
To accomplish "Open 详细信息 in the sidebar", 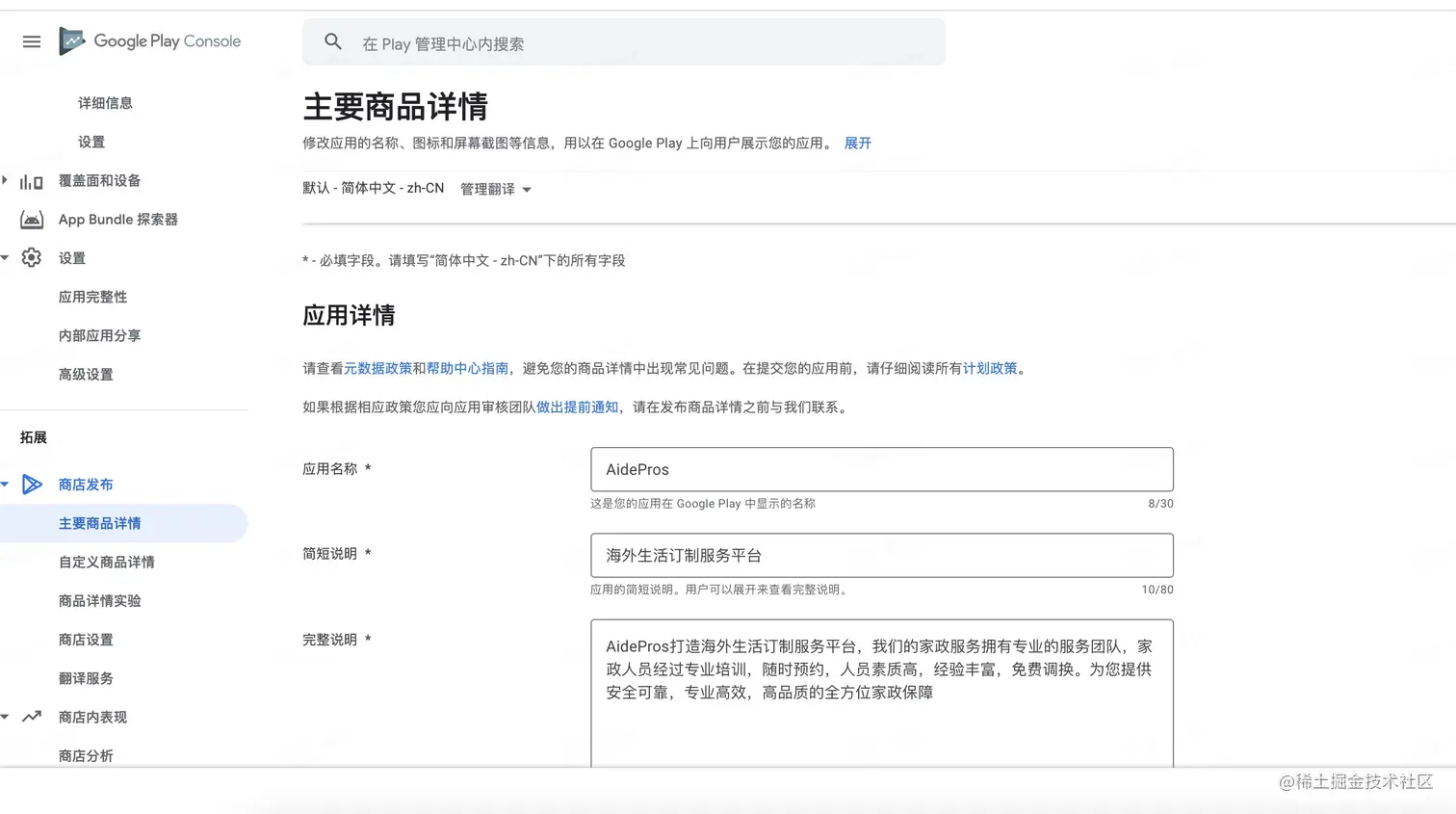I will [105, 103].
